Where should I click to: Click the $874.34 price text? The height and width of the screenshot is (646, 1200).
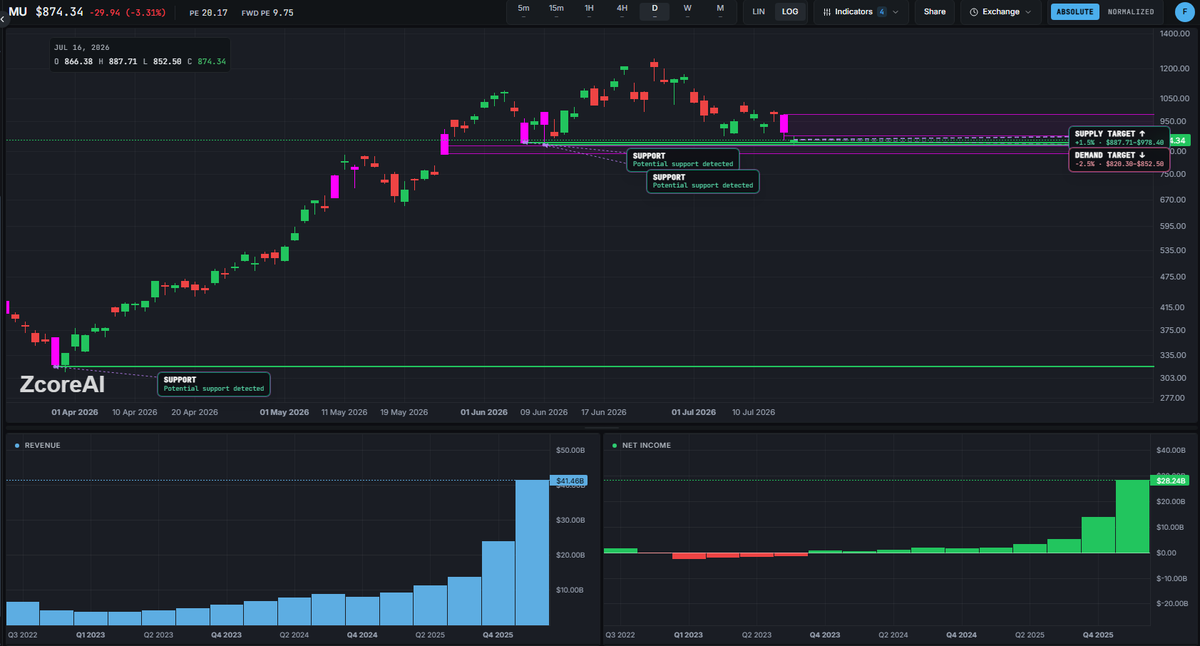[59, 12]
